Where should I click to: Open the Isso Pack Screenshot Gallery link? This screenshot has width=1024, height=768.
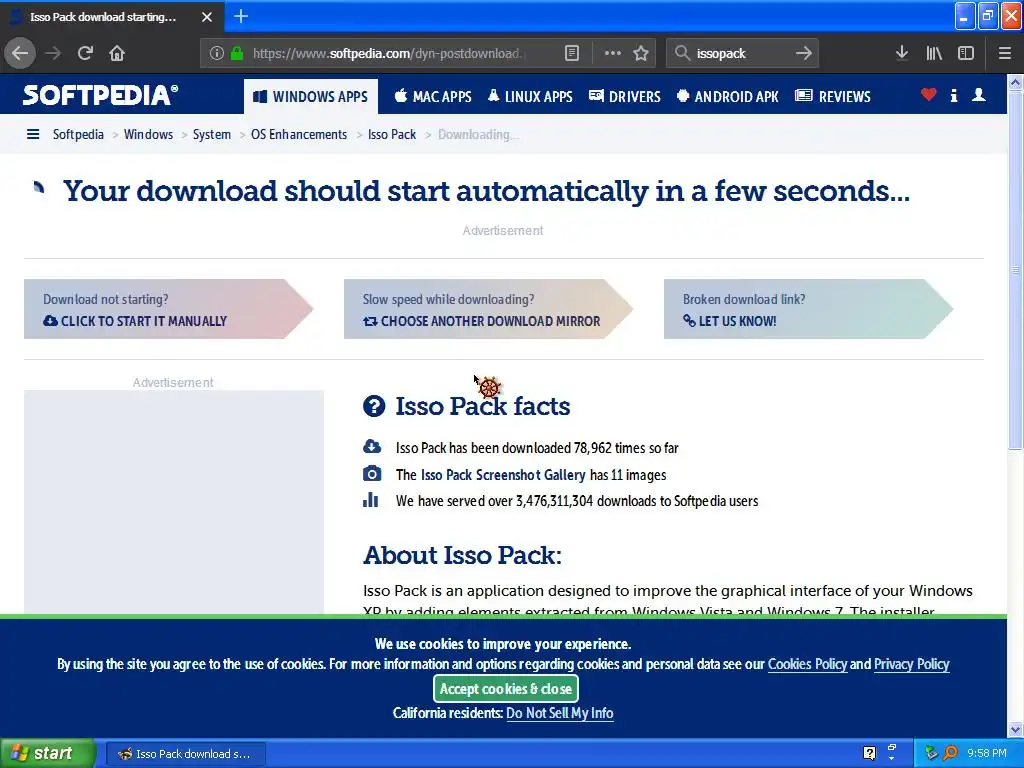point(503,475)
